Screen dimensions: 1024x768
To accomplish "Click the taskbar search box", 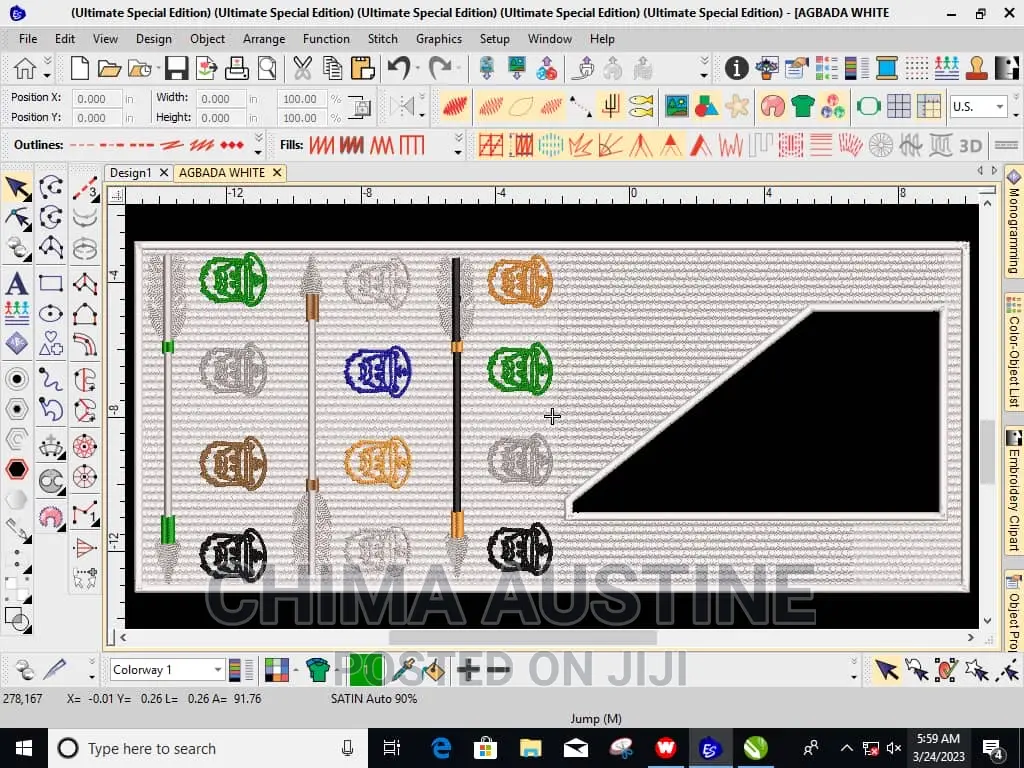I will (208, 748).
